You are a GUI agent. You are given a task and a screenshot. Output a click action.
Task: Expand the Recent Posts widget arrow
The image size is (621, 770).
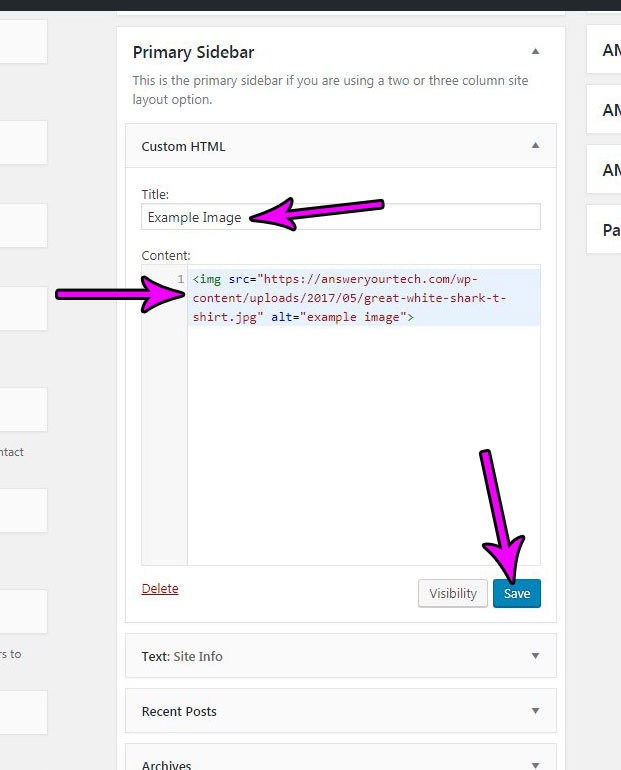click(535, 711)
